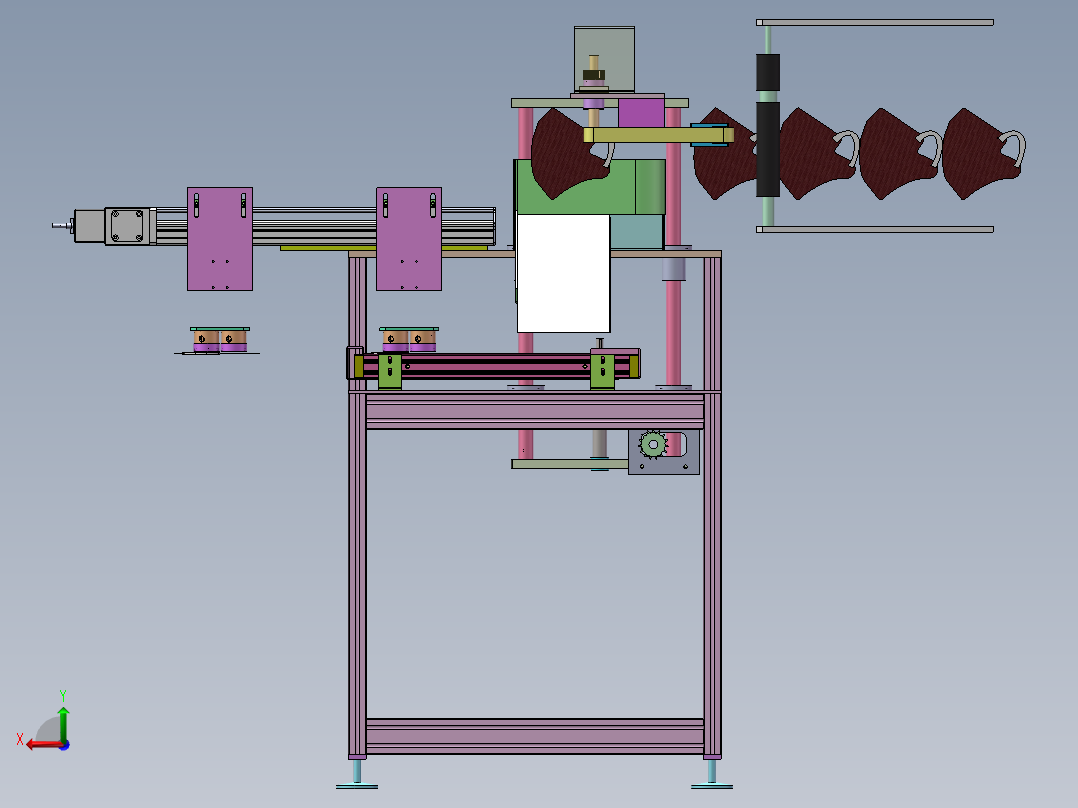
Task: Select the magenta block under the top plate
Action: pos(641,113)
